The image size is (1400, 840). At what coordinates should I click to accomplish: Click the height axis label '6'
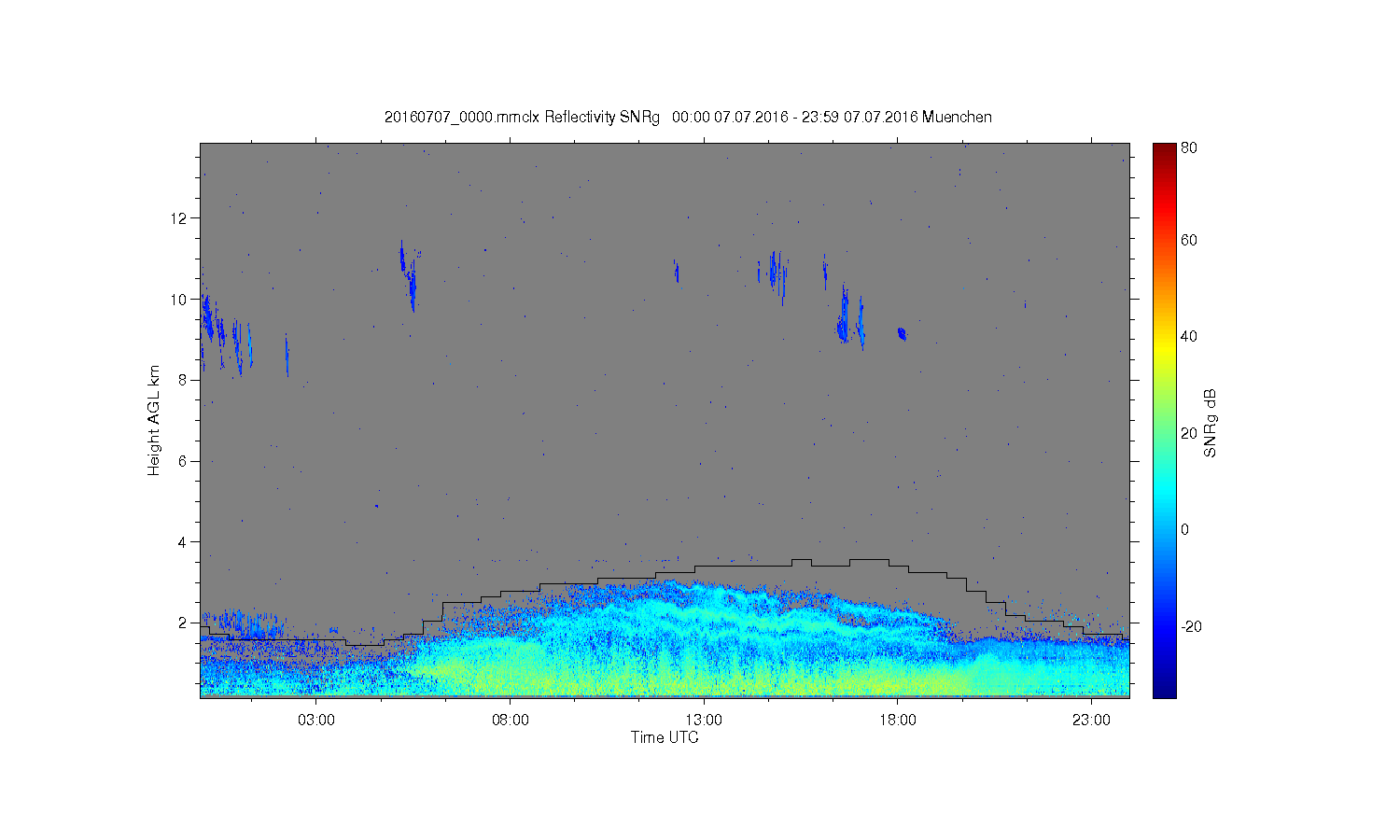point(184,461)
